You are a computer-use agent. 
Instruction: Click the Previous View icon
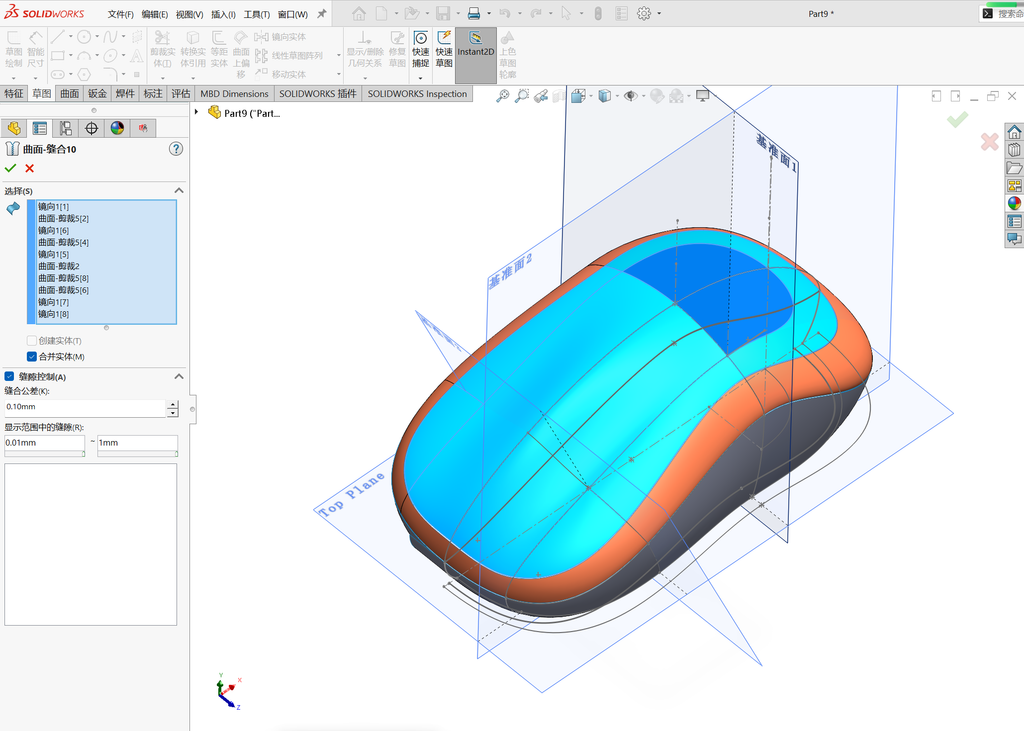pos(541,96)
